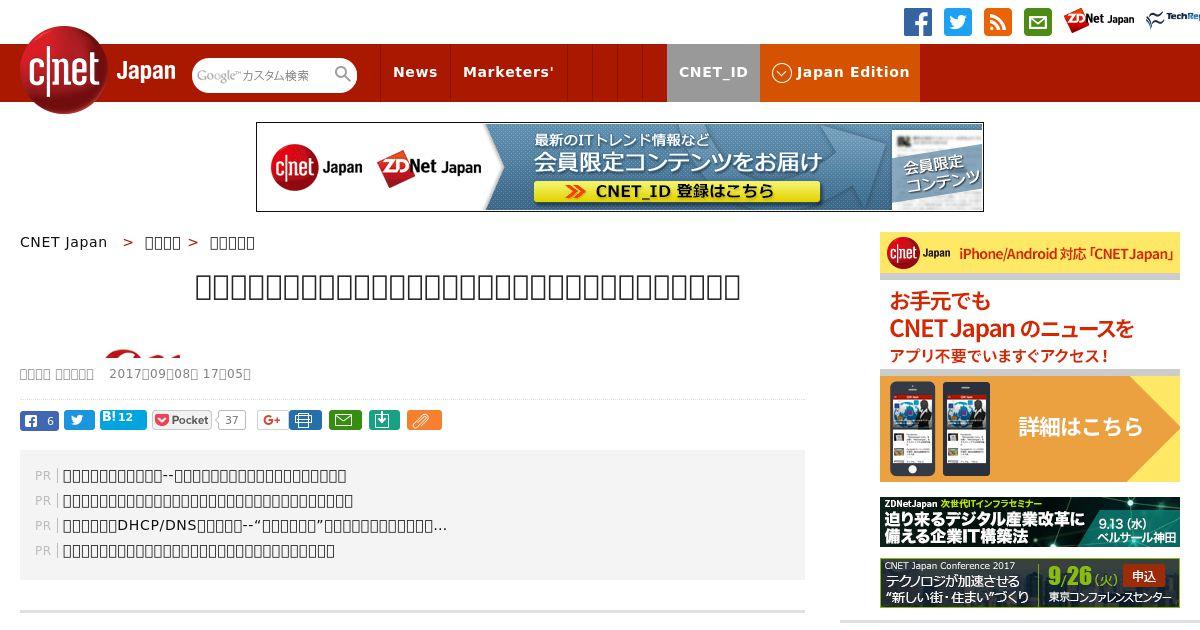Open the TechRepublic logo link

click(1173, 19)
